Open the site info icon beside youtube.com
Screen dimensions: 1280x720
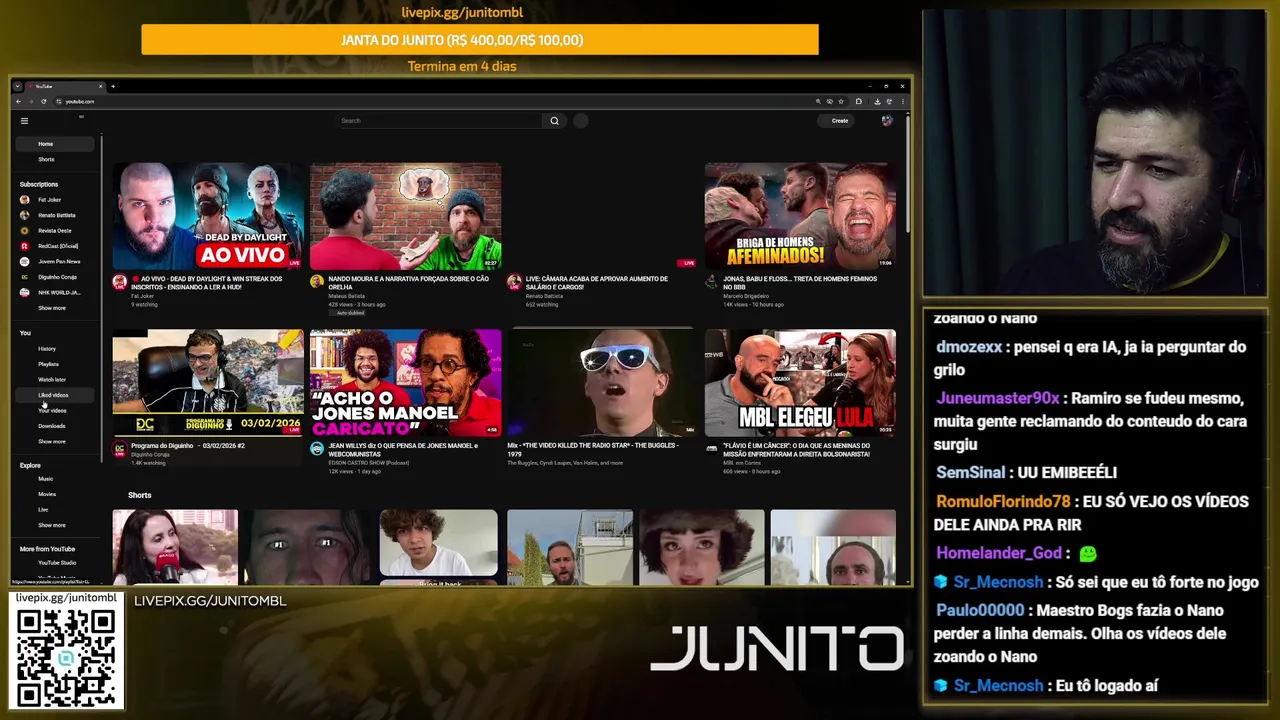[x=59, y=101]
